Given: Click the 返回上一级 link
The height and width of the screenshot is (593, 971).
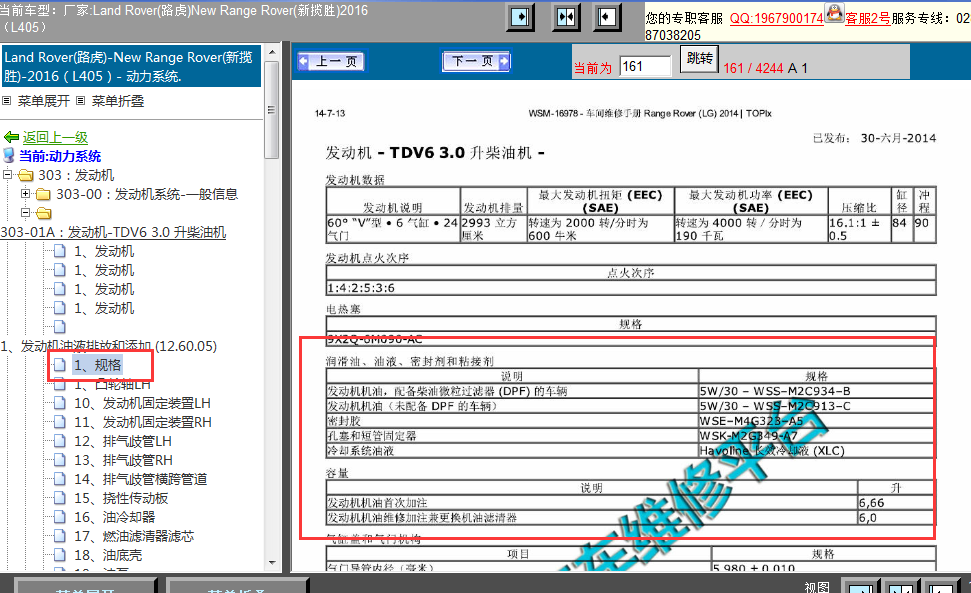Looking at the screenshot, I should [x=55, y=137].
